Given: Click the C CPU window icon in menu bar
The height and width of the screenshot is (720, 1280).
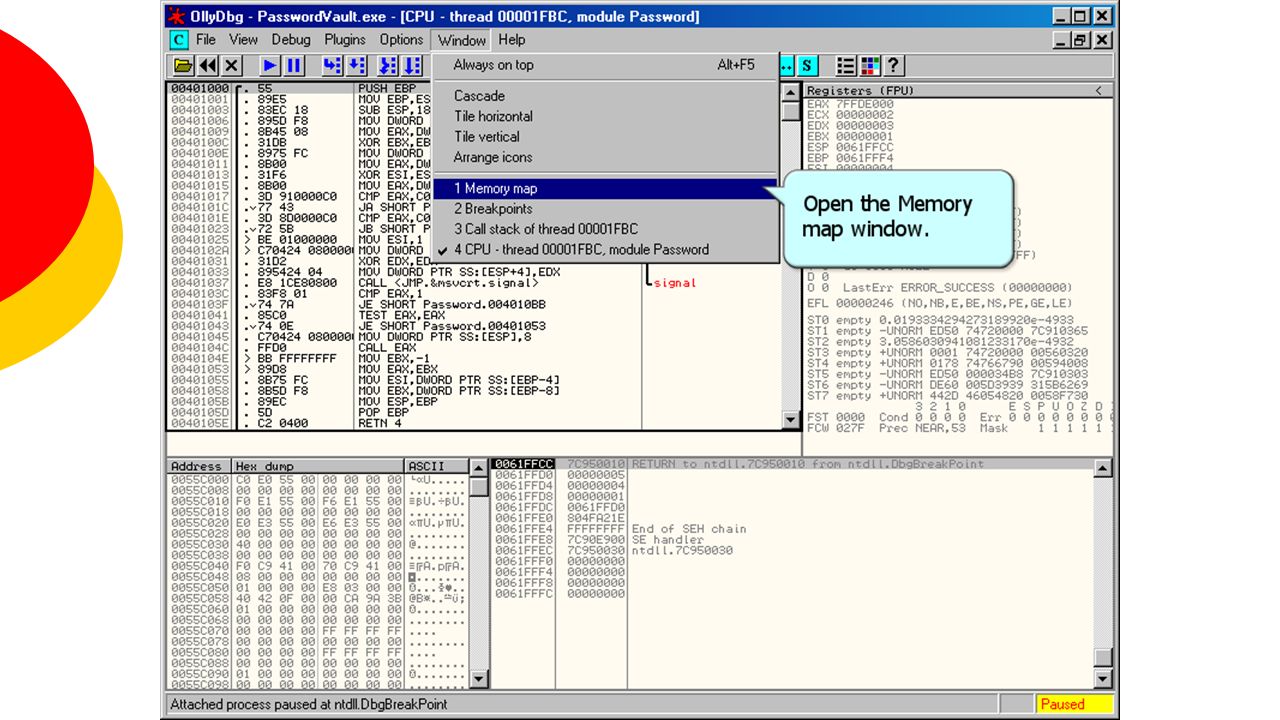Looking at the screenshot, I should click(178, 40).
